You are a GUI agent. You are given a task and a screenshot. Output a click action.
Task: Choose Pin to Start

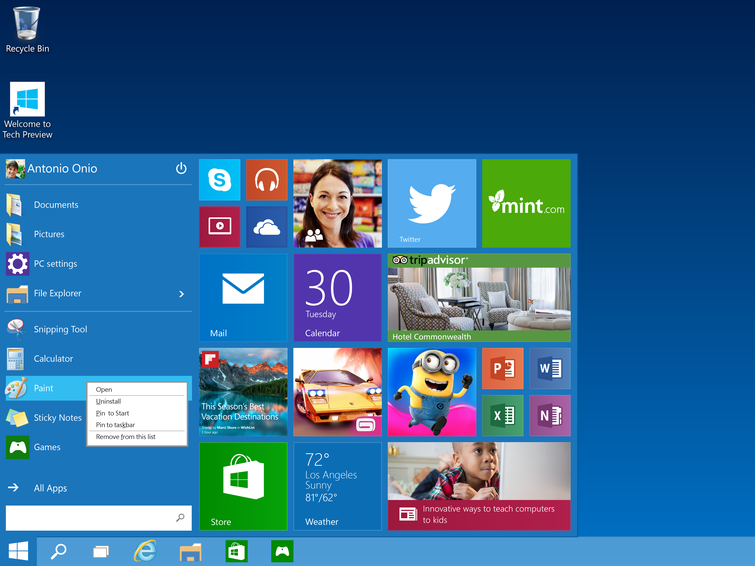(137, 413)
